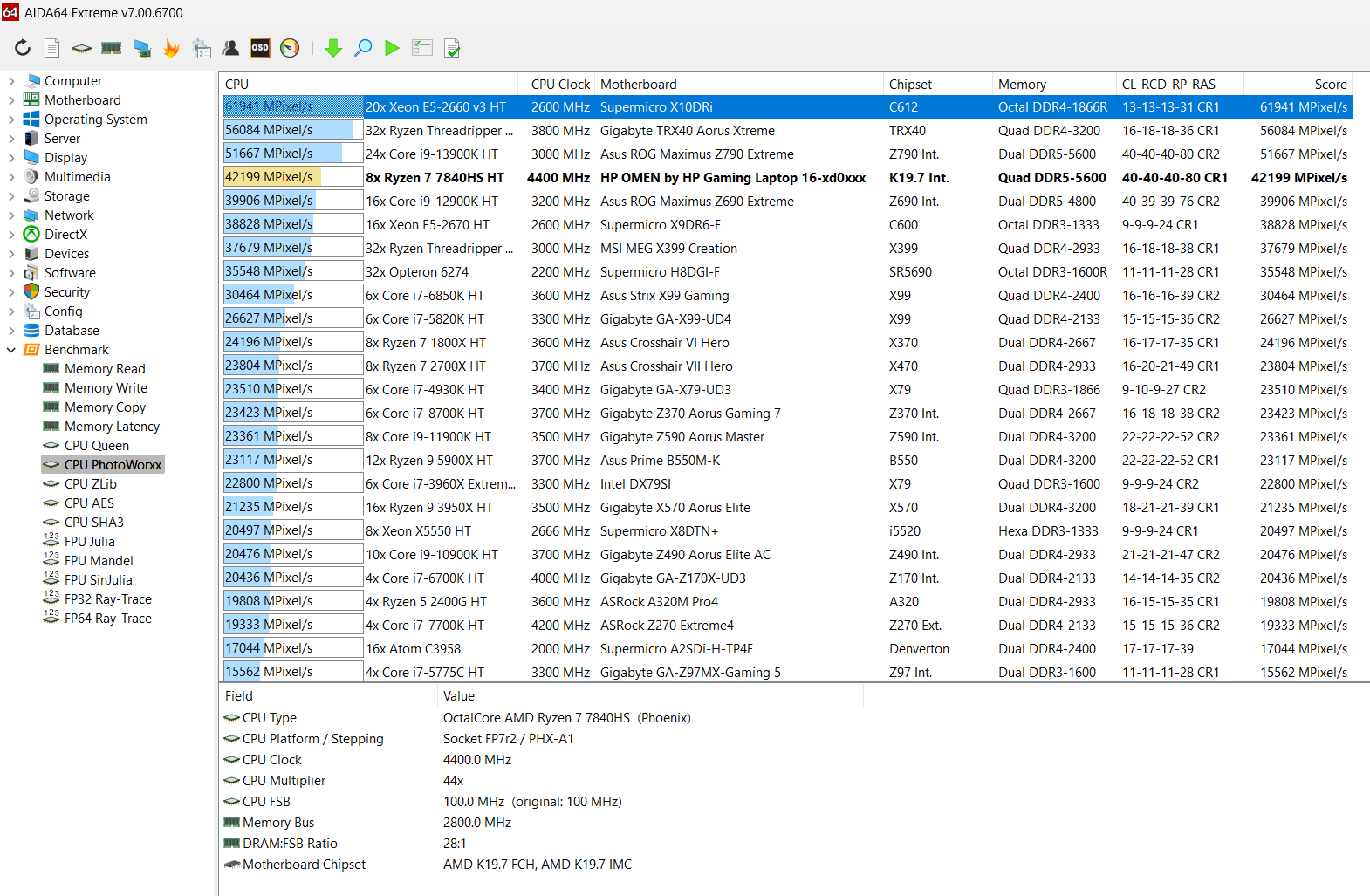The image size is (1370, 896).
Task: Select Software in the sidebar
Action: (x=70, y=273)
